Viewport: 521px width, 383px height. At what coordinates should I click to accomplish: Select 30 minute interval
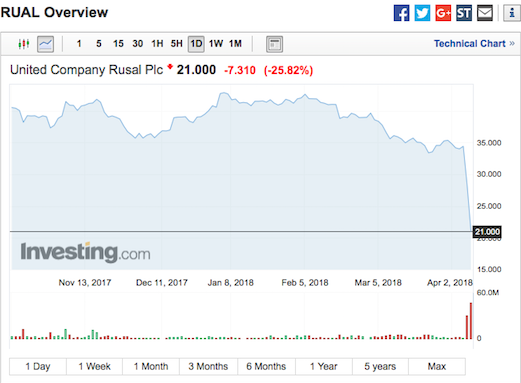click(138, 44)
